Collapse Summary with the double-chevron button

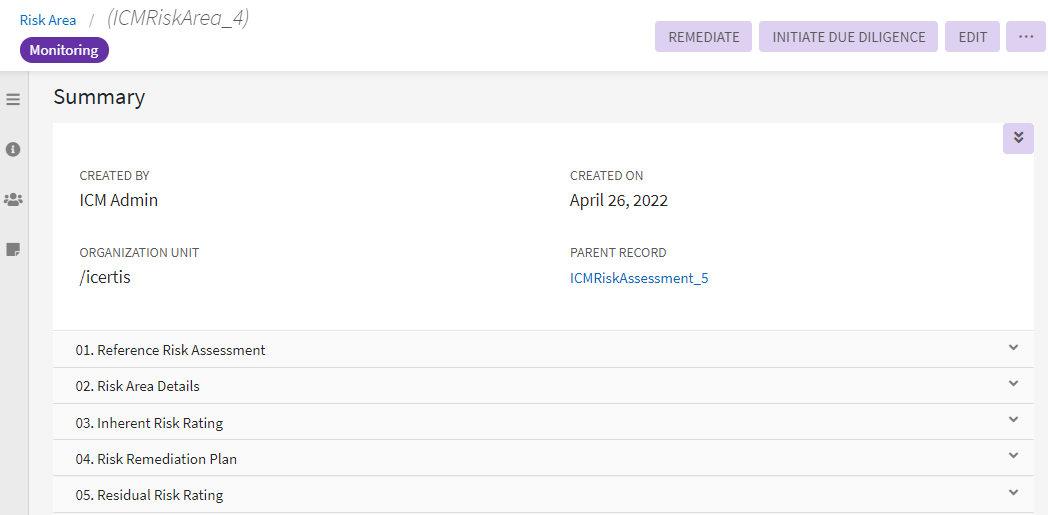tap(1018, 138)
